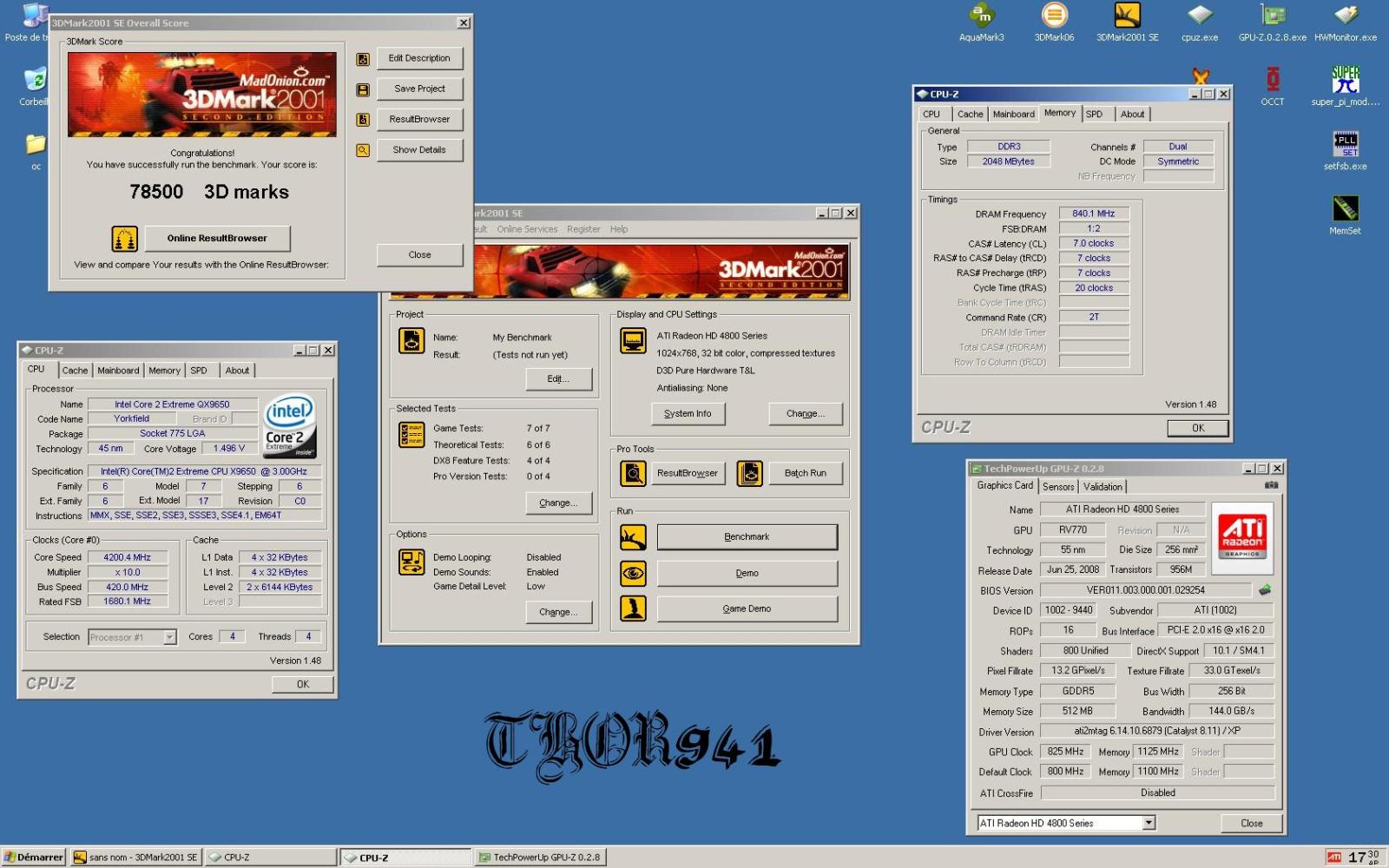The image size is (1389, 868).
Task: Click the CPU name field Intel Core 2 Extreme QX9650
Action: pyautogui.click(x=172, y=404)
